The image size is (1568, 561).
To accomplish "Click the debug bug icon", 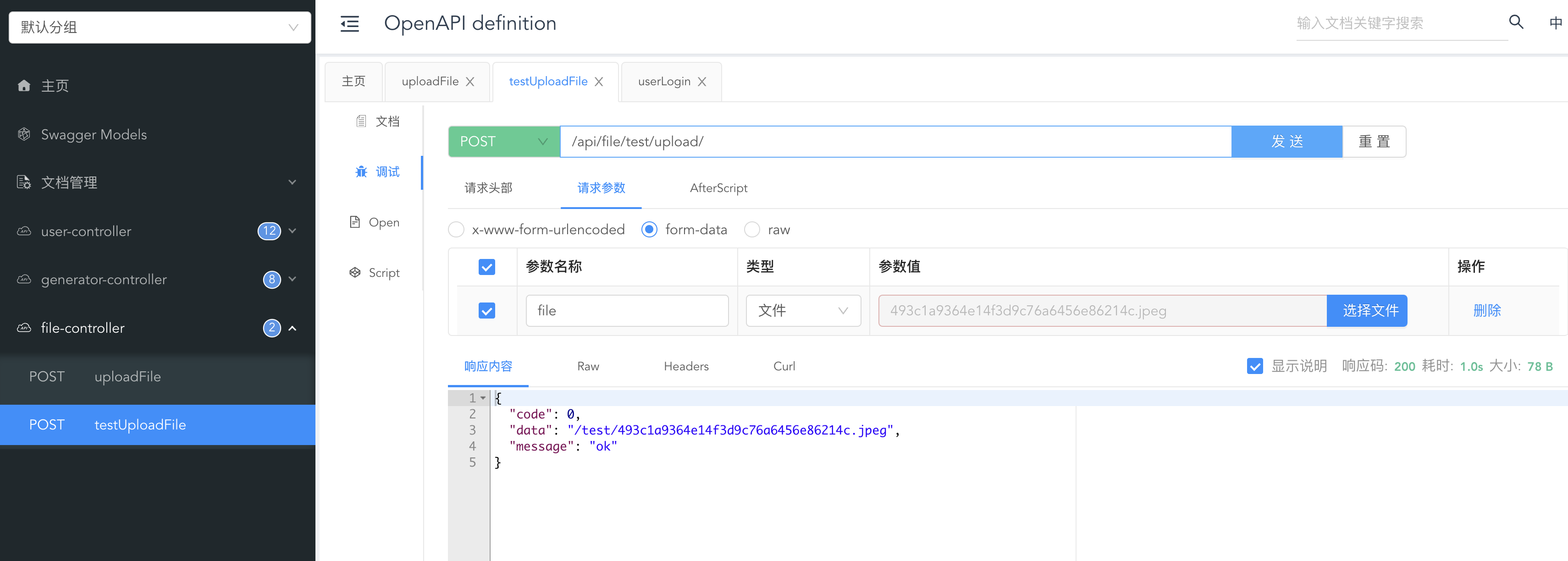I will [361, 171].
